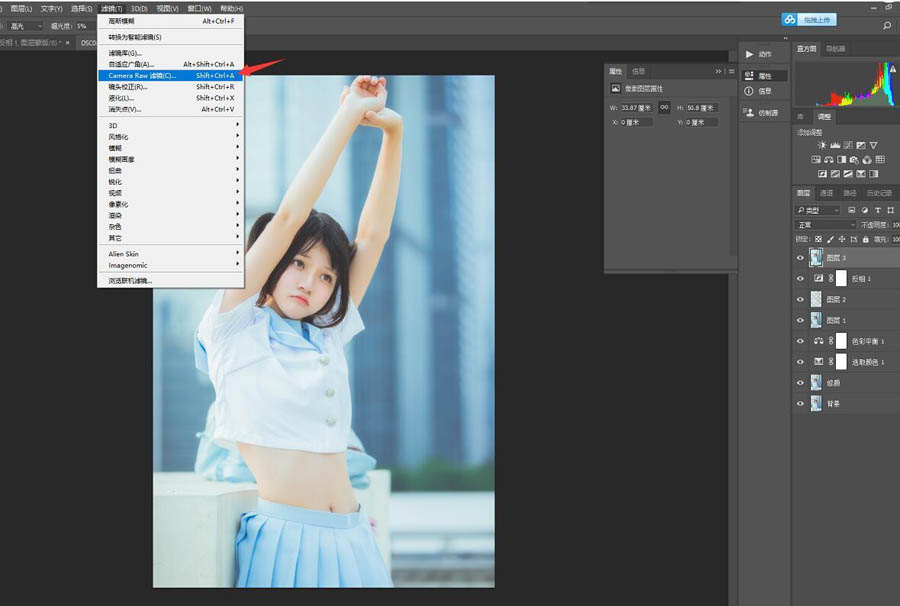This screenshot has height=606, width=900.
Task: Toggle visibility of 图层 3 layer
Action: (800, 258)
